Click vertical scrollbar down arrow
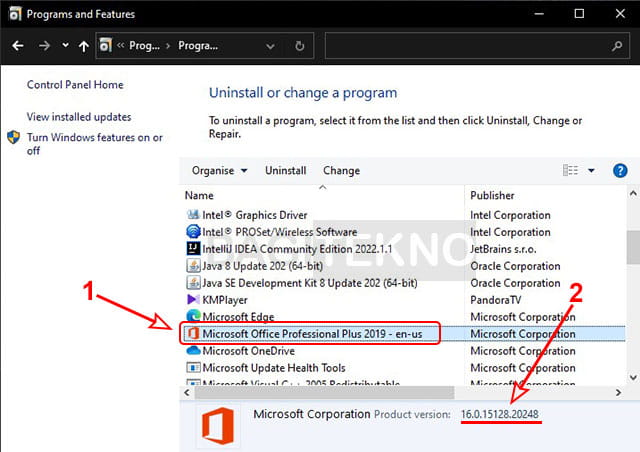Image resolution: width=640 pixels, height=452 pixels. [633, 378]
